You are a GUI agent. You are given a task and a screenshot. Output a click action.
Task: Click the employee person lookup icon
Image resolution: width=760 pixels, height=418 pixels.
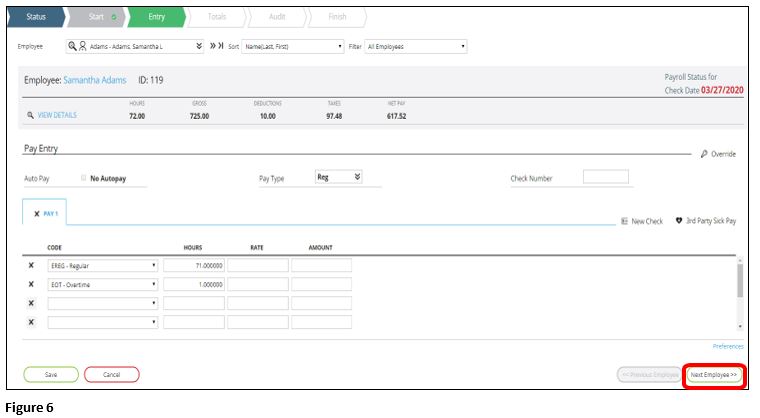[x=82, y=46]
